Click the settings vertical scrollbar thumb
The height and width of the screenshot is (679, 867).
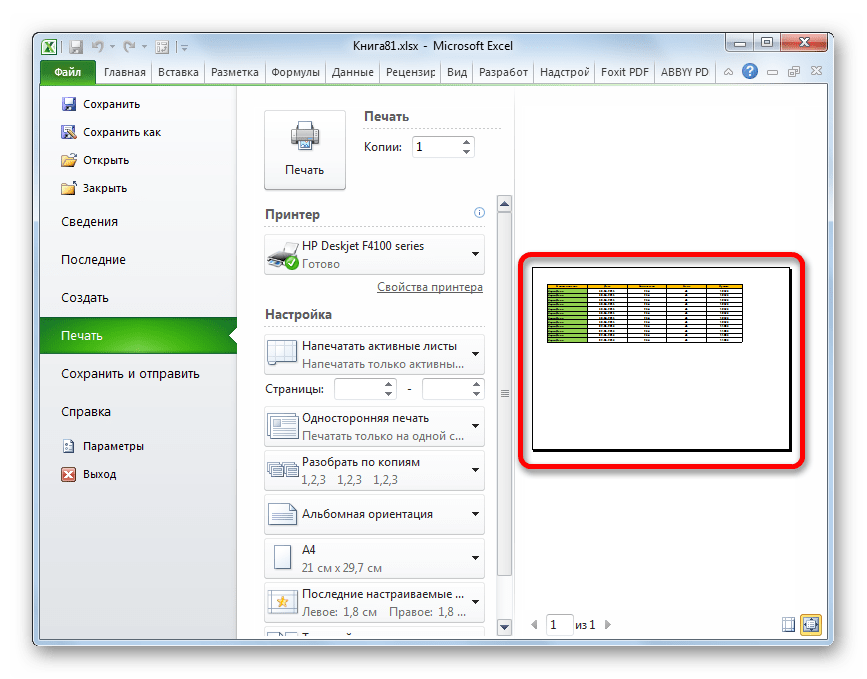point(504,394)
